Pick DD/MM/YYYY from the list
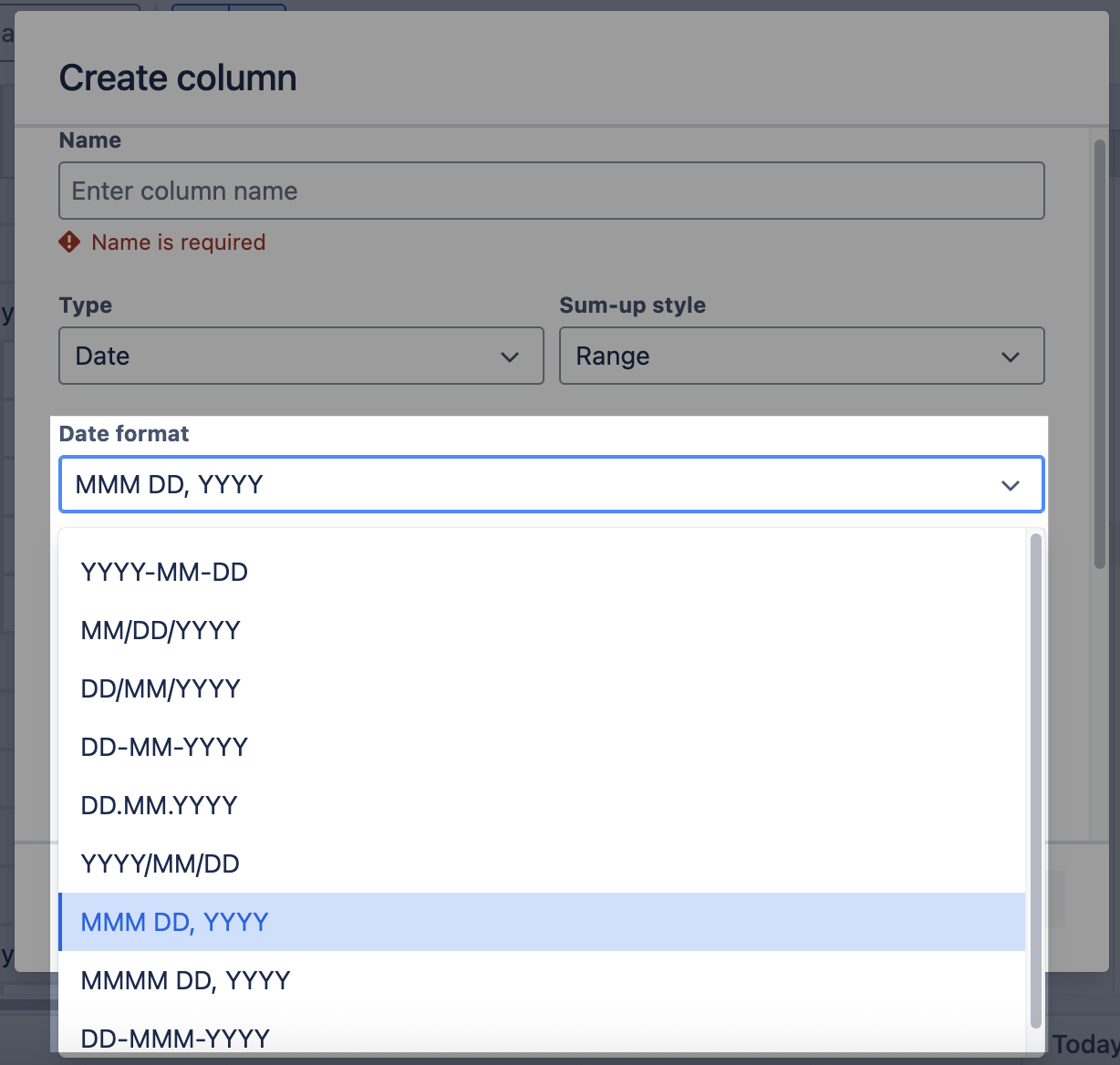The image size is (1120, 1065). (161, 688)
